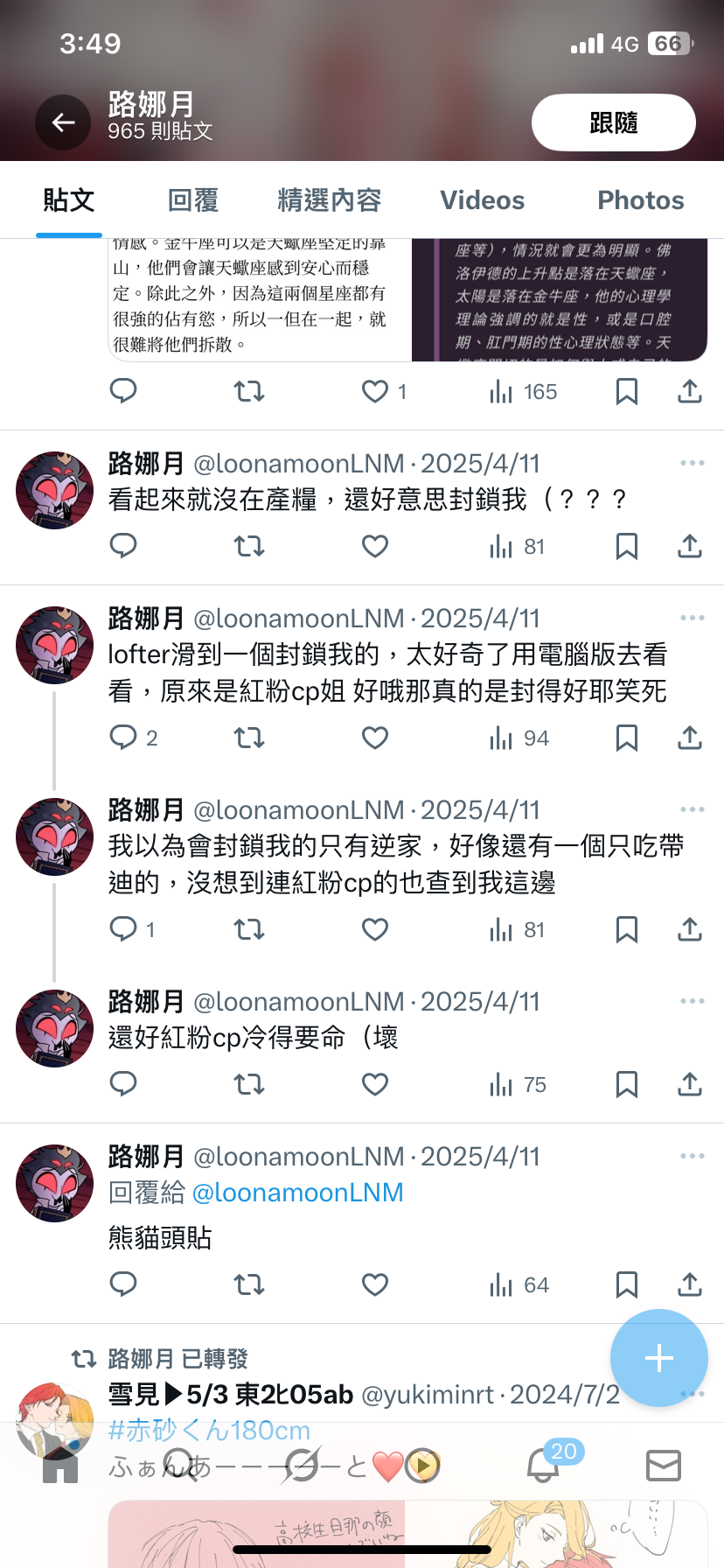The width and height of the screenshot is (724, 1568).
Task: Share the 還好紅粉cp冷得要命 post
Action: (690, 1085)
